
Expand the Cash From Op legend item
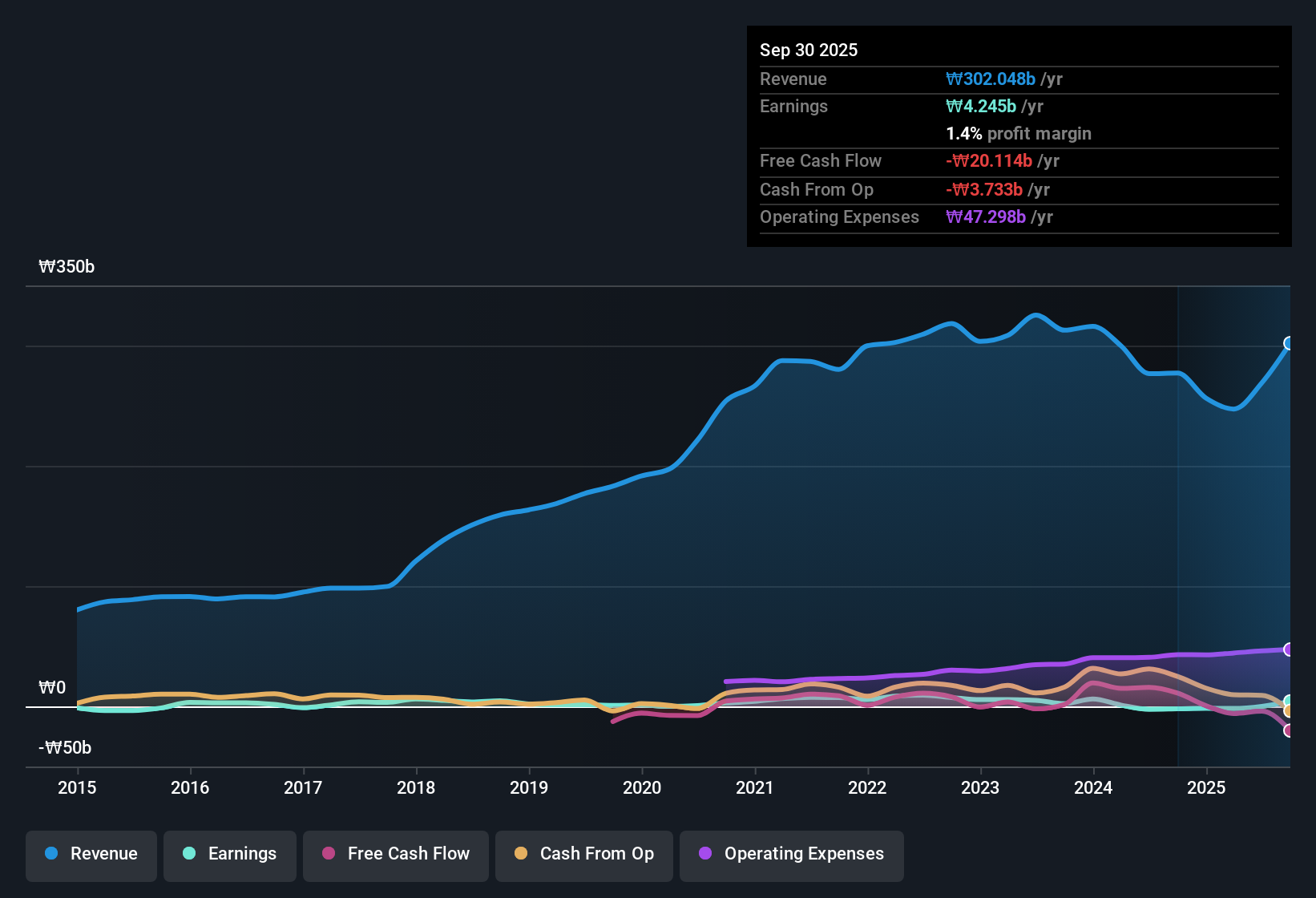click(x=583, y=854)
